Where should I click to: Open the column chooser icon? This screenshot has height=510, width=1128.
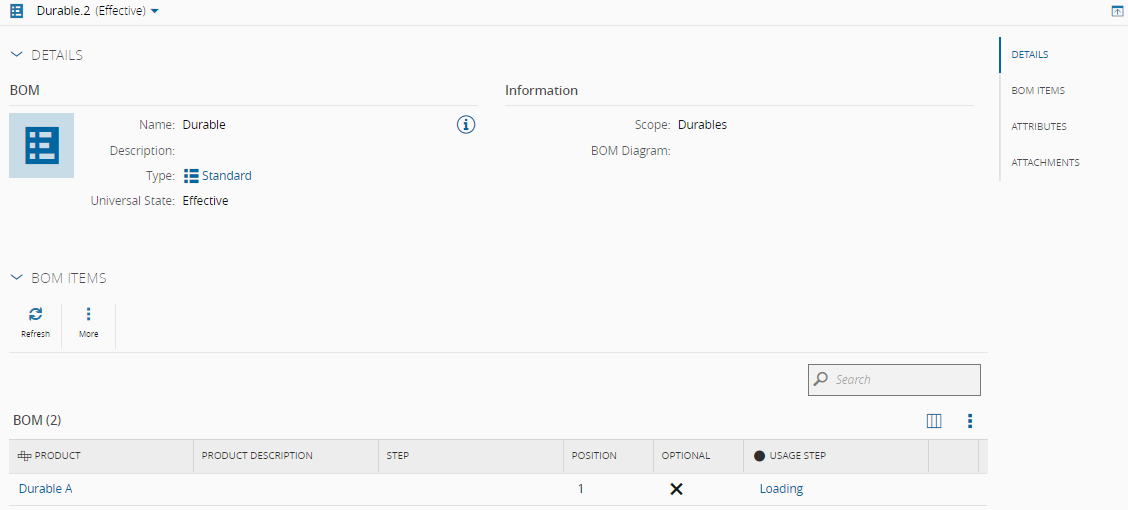tap(934, 421)
